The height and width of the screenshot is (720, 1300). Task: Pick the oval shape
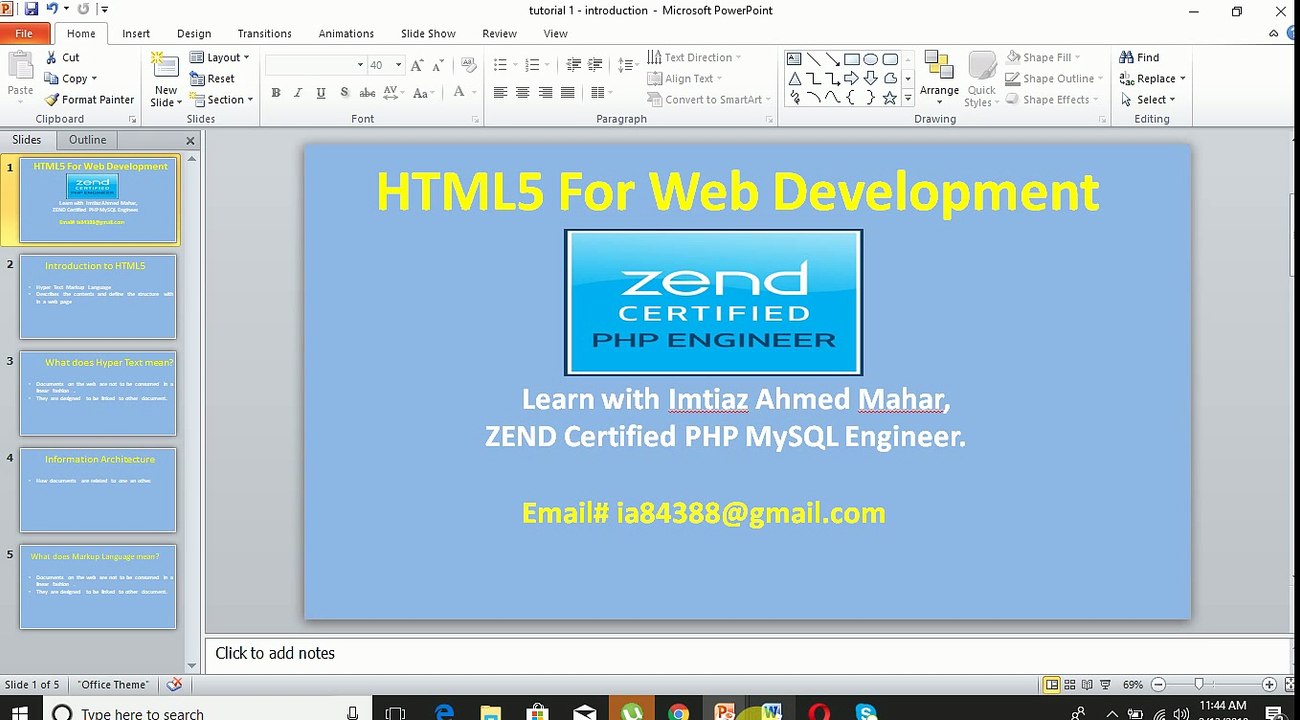click(871, 59)
